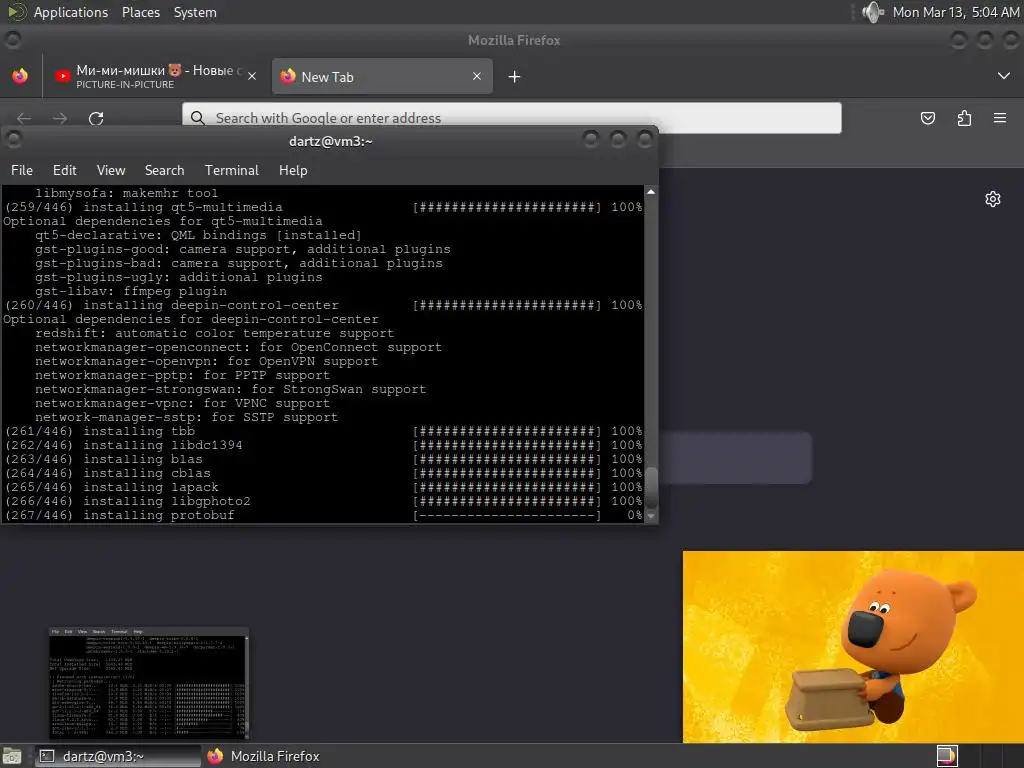This screenshot has width=1024, height=768.
Task: Open the Extensions puzzle icon
Action: pyautogui.click(x=964, y=118)
